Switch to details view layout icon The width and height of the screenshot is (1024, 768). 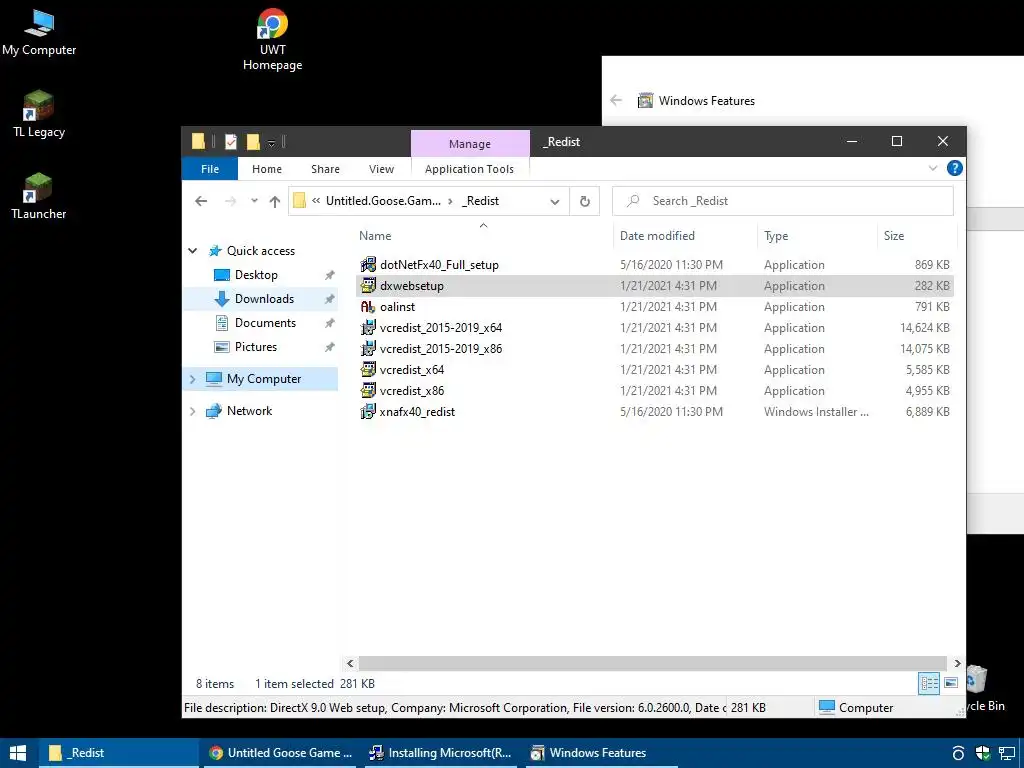pyautogui.click(x=929, y=683)
